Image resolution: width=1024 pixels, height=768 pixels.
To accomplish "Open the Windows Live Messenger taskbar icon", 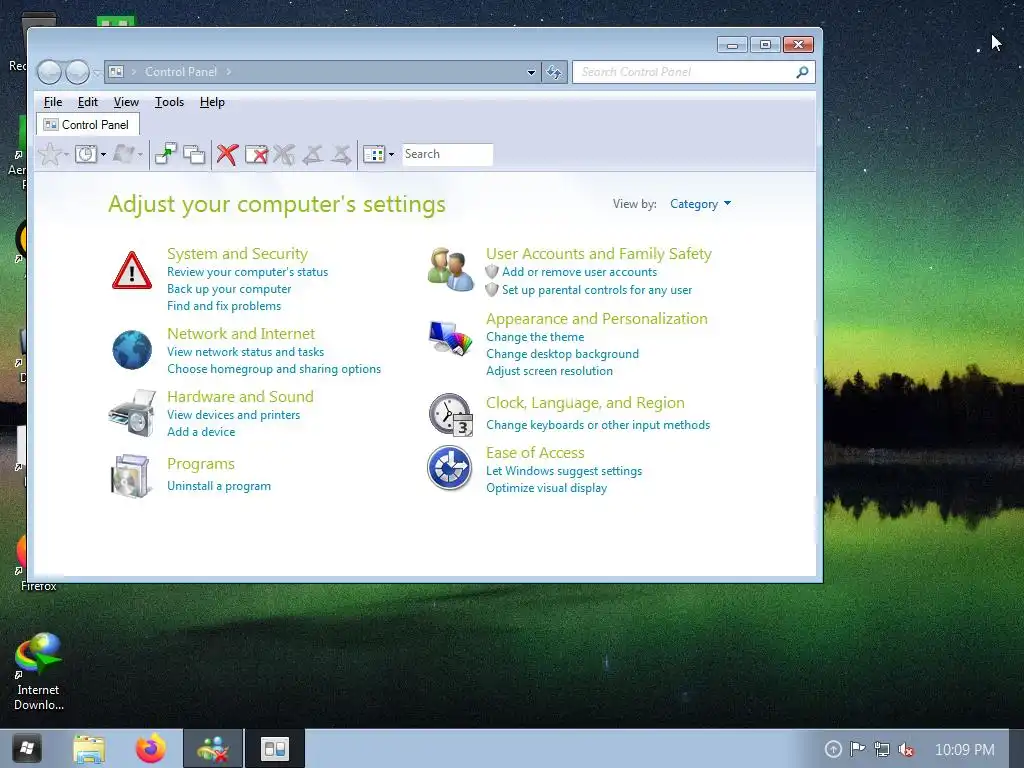I will click(x=213, y=748).
